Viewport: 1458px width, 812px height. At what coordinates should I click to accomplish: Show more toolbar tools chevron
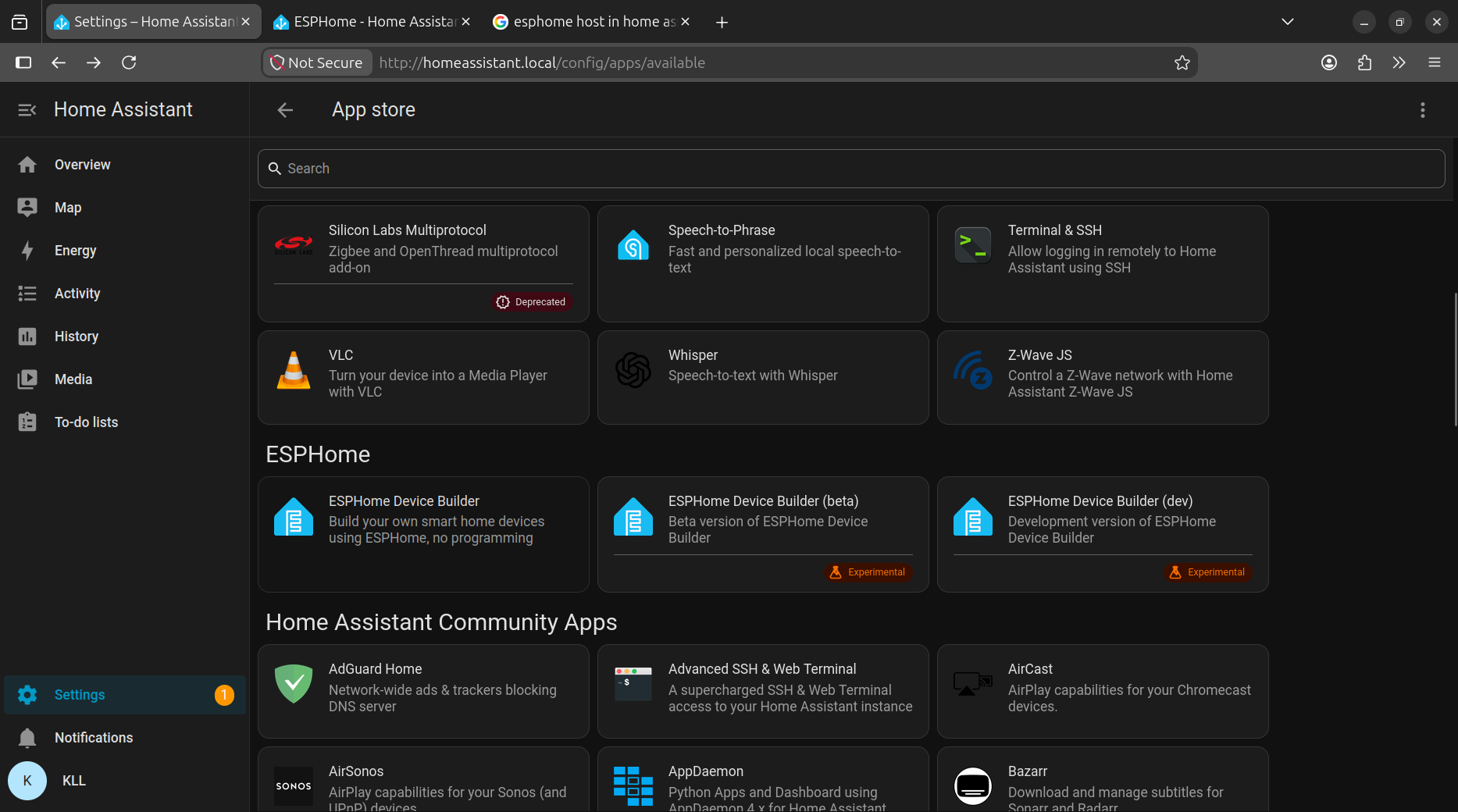click(1399, 62)
